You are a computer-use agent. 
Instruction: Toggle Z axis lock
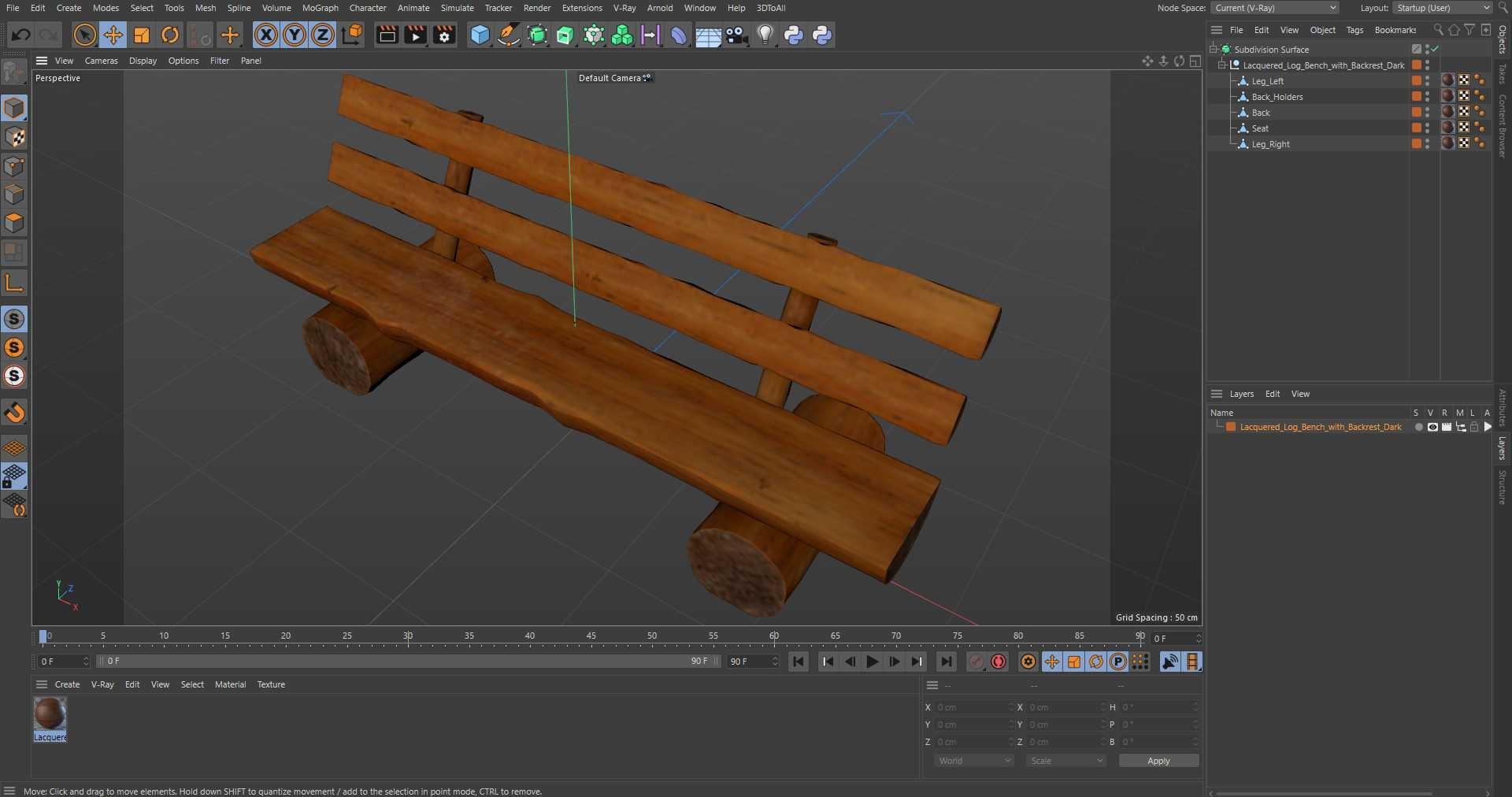(323, 35)
